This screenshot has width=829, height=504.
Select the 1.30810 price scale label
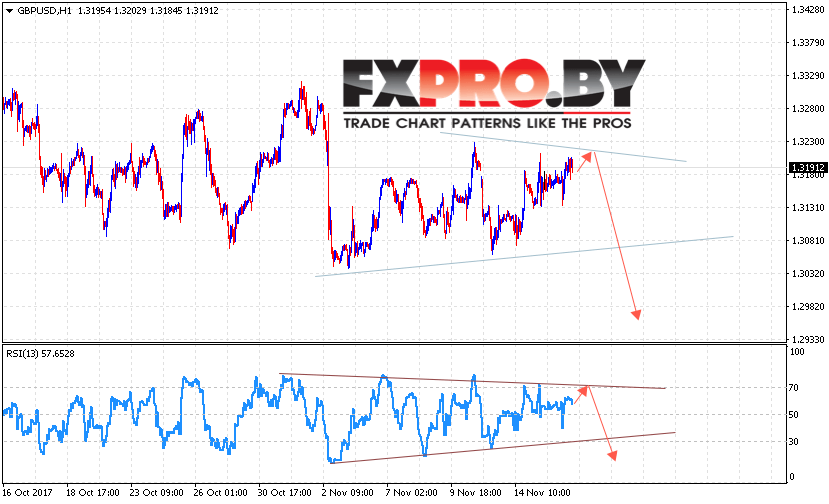click(808, 241)
